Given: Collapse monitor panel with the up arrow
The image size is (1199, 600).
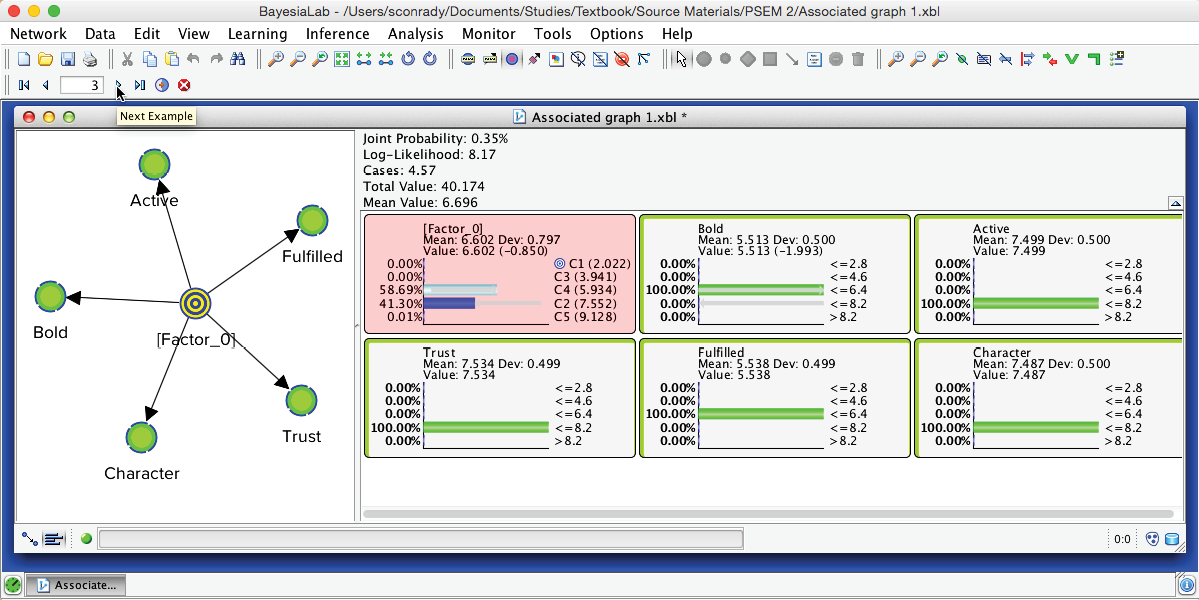Looking at the screenshot, I should tap(1175, 204).
